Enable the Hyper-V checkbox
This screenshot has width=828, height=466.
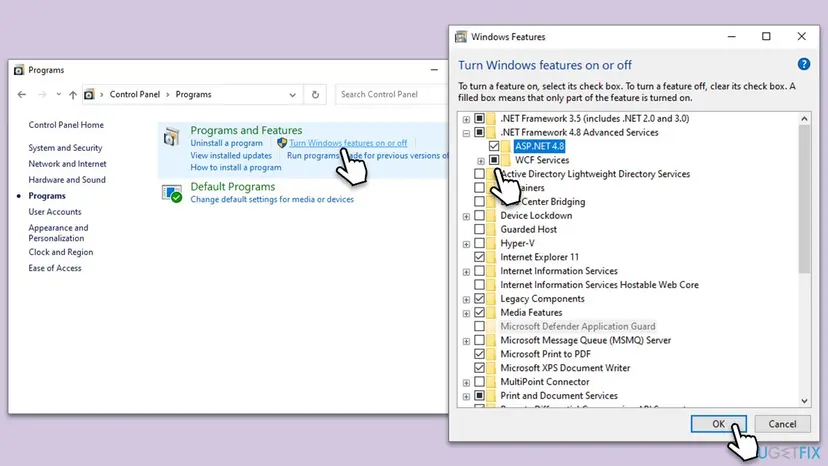(479, 243)
